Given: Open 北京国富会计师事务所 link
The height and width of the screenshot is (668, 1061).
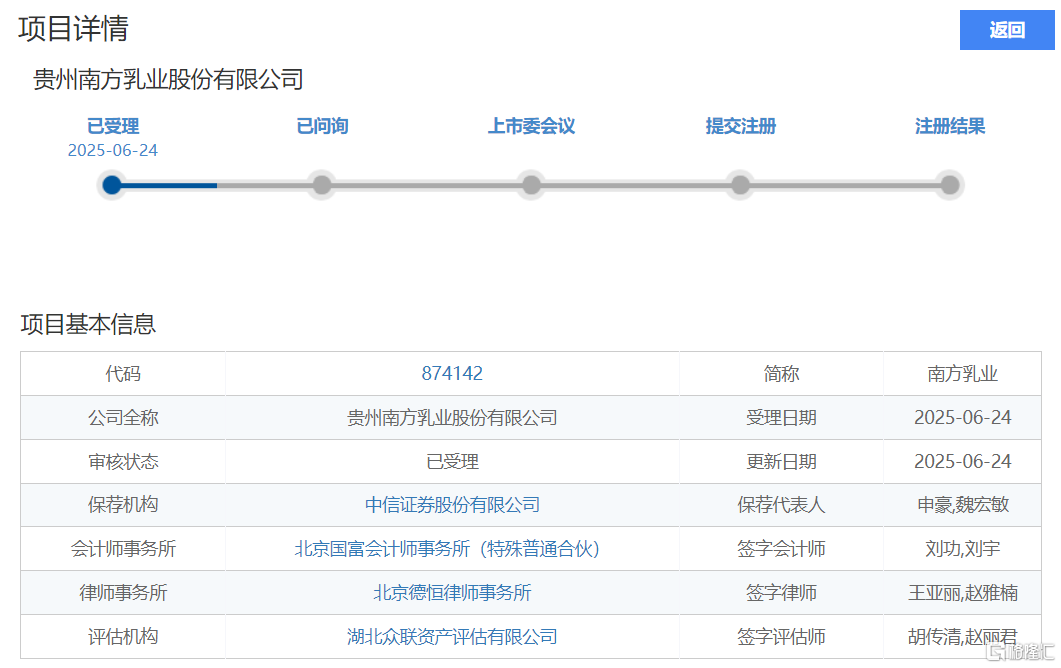Looking at the screenshot, I should 447,549.
